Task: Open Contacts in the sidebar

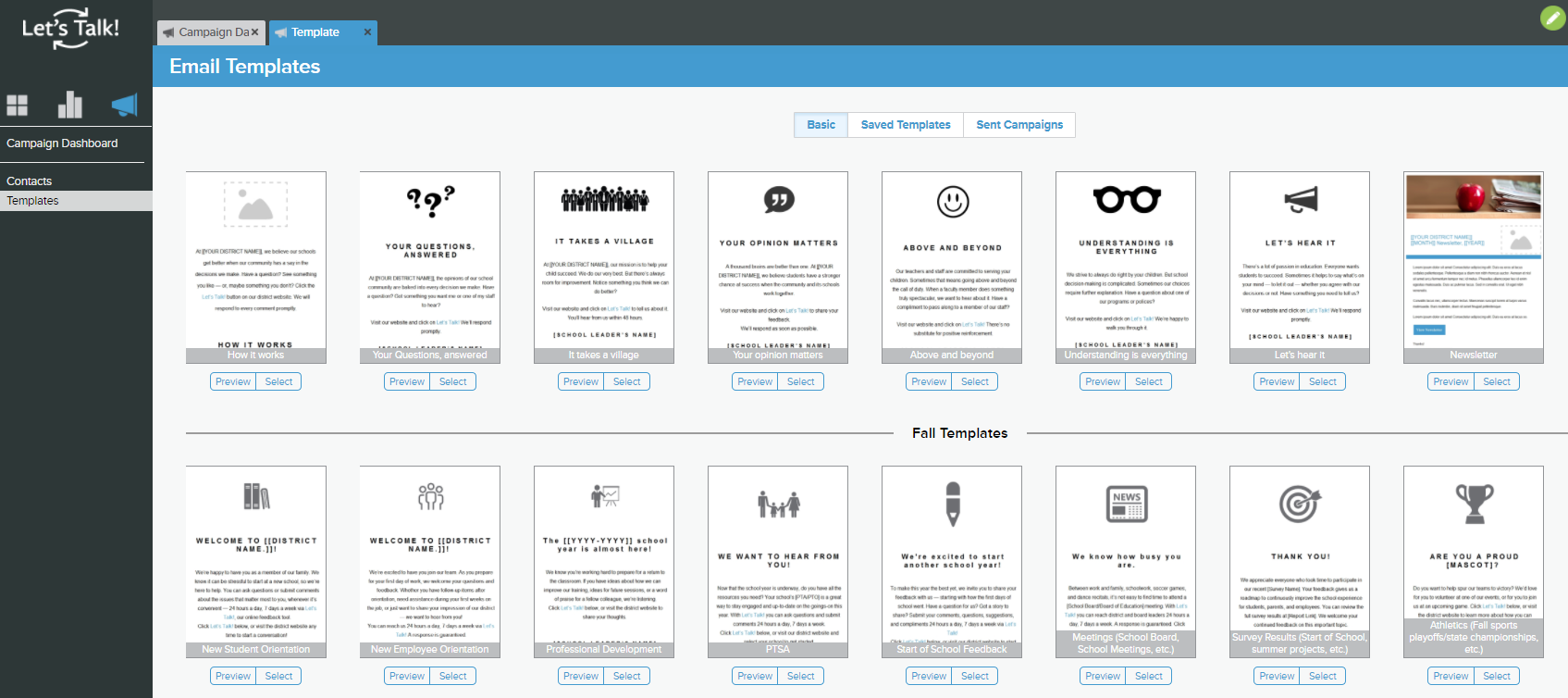Action: click(30, 181)
